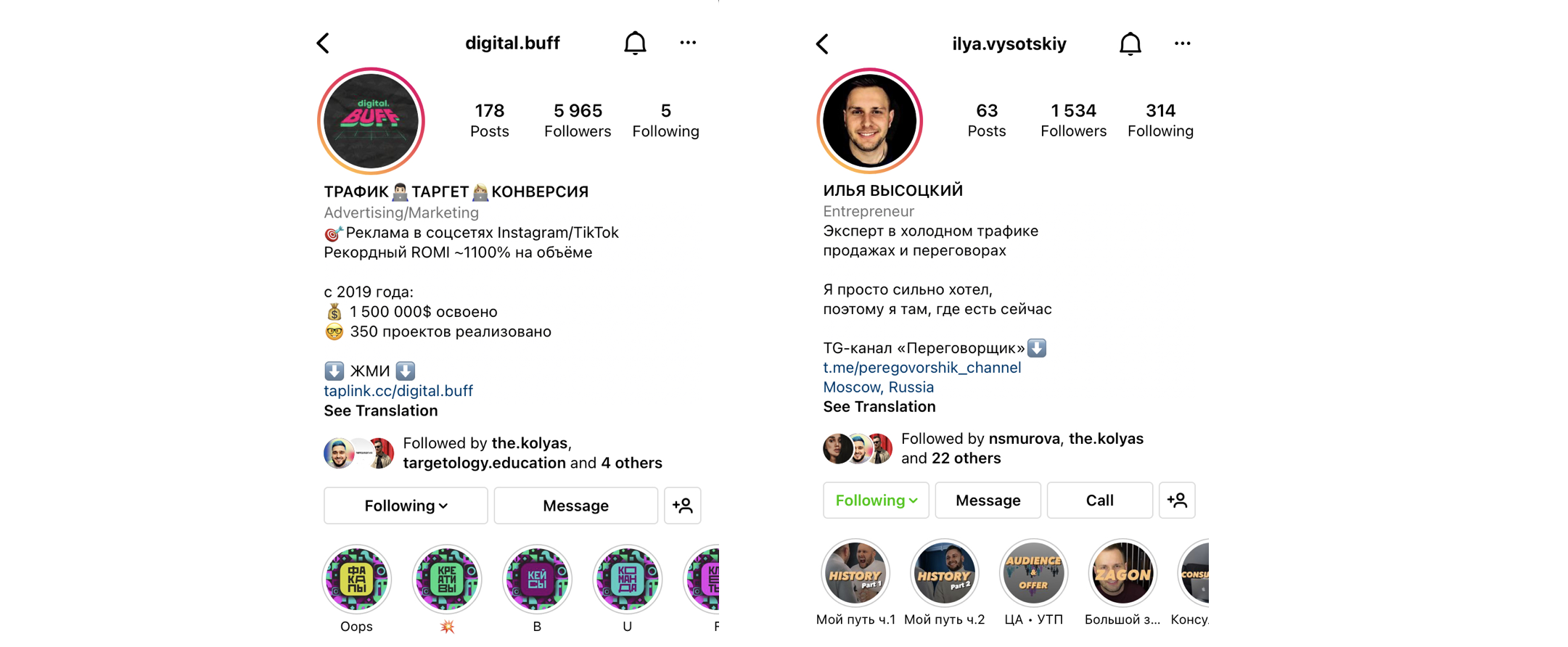Expand the black Following dropdown on digital.buff

click(x=406, y=506)
